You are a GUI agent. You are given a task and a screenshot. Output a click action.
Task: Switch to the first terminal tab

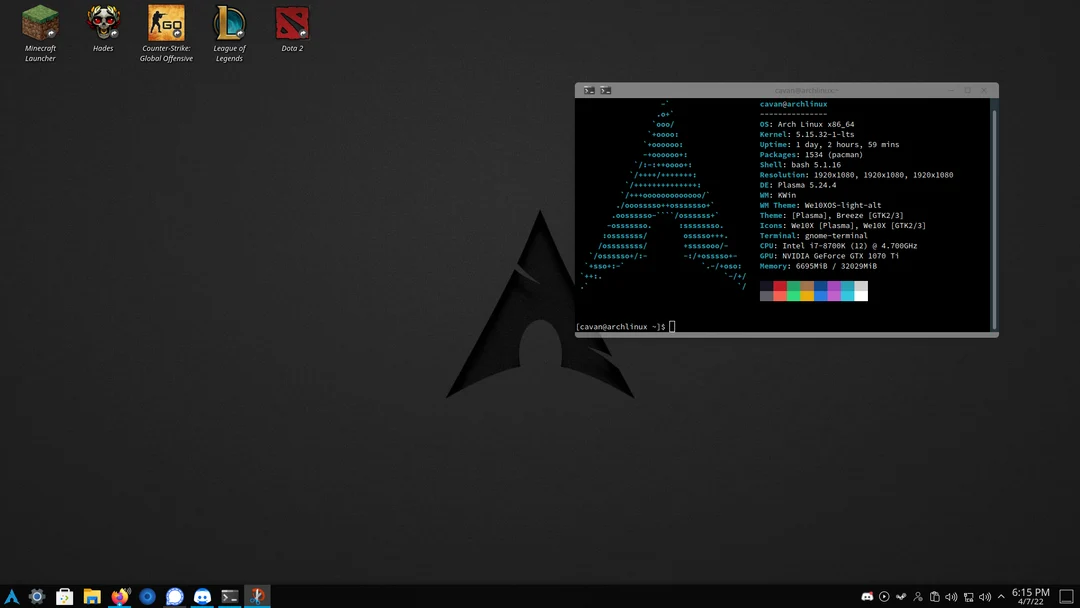[589, 90]
